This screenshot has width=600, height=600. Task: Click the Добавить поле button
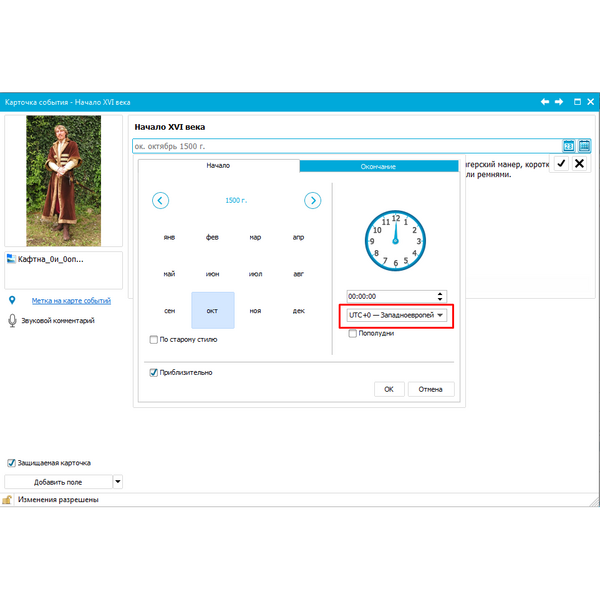58,482
